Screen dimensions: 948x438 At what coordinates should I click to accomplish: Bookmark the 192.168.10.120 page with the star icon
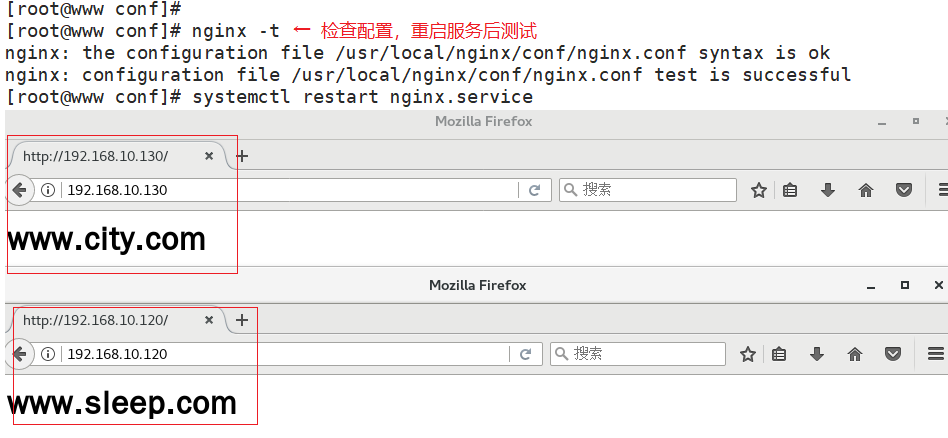point(747,354)
